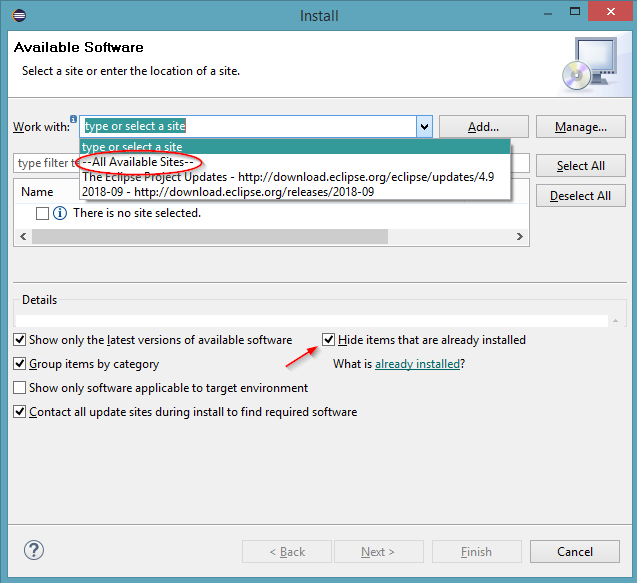The height and width of the screenshot is (583, 637).
Task: Disable Group items by category
Action: [20, 364]
